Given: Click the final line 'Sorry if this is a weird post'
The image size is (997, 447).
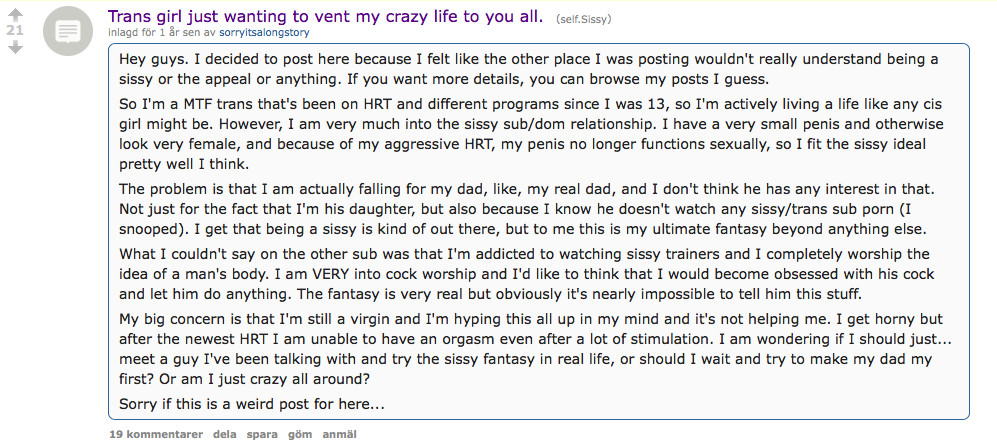Looking at the screenshot, I should [252, 404].
